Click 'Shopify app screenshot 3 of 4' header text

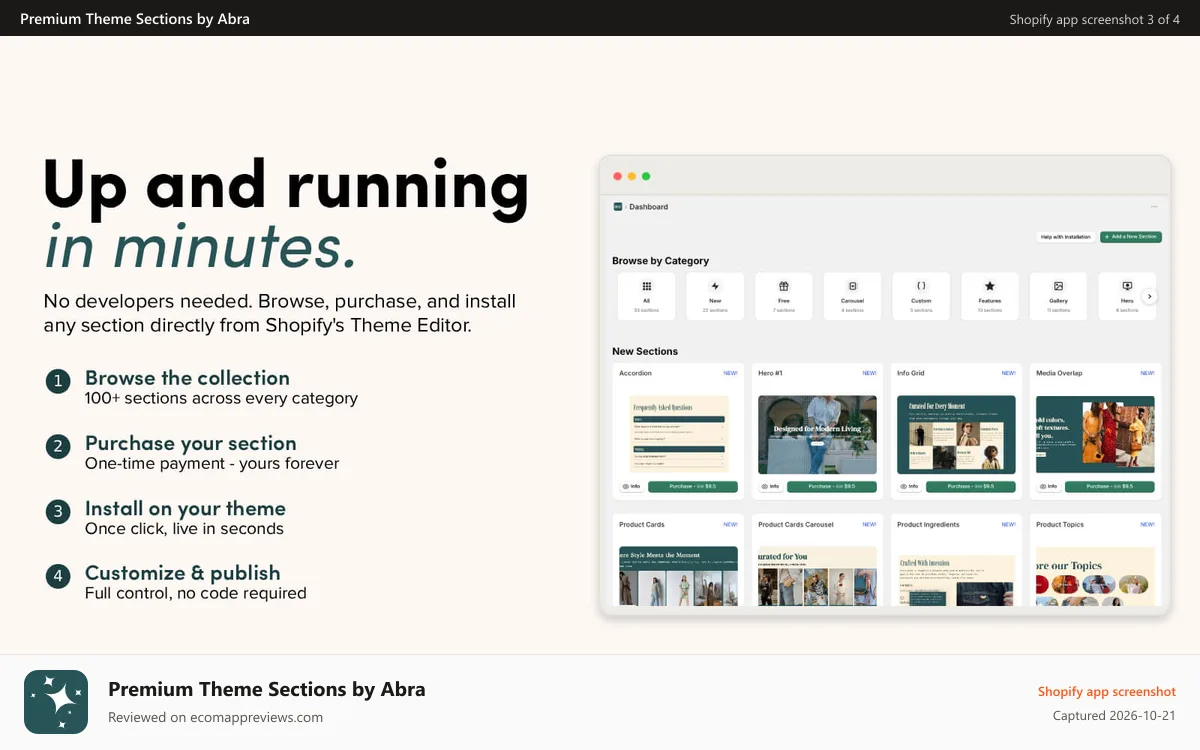click(1095, 19)
